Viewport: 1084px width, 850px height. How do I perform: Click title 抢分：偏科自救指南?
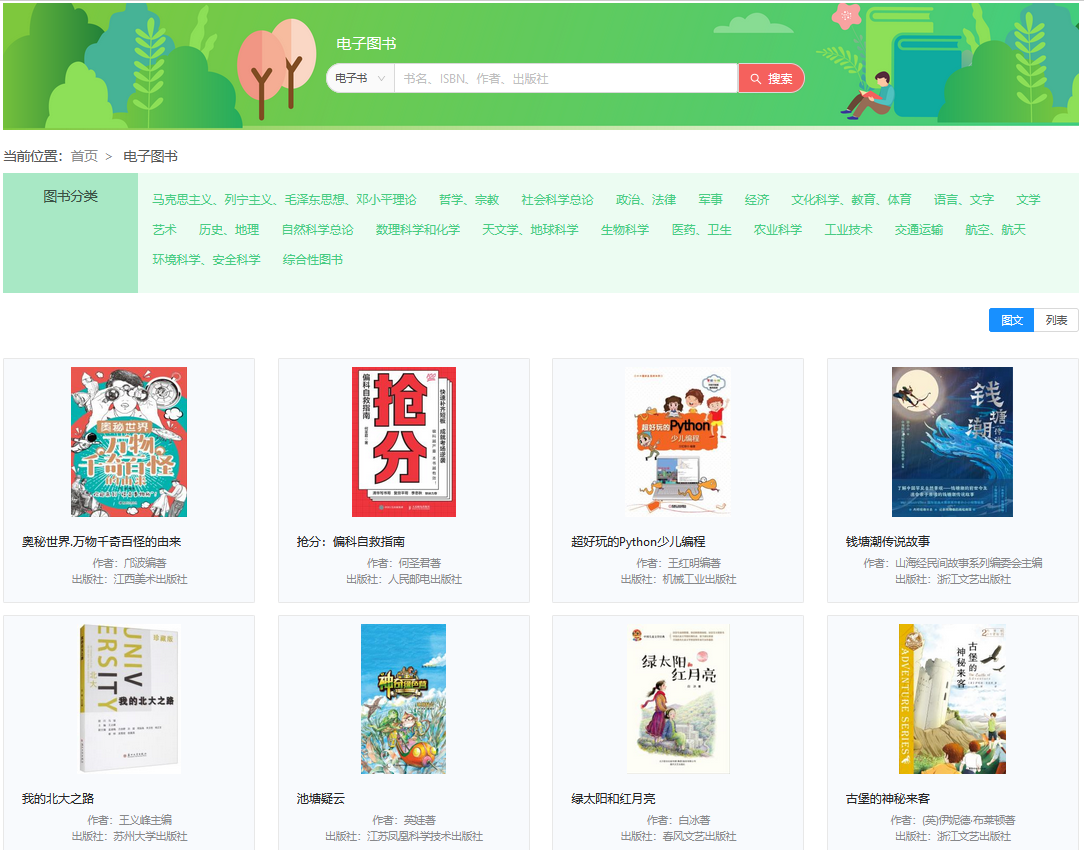click(x=351, y=542)
